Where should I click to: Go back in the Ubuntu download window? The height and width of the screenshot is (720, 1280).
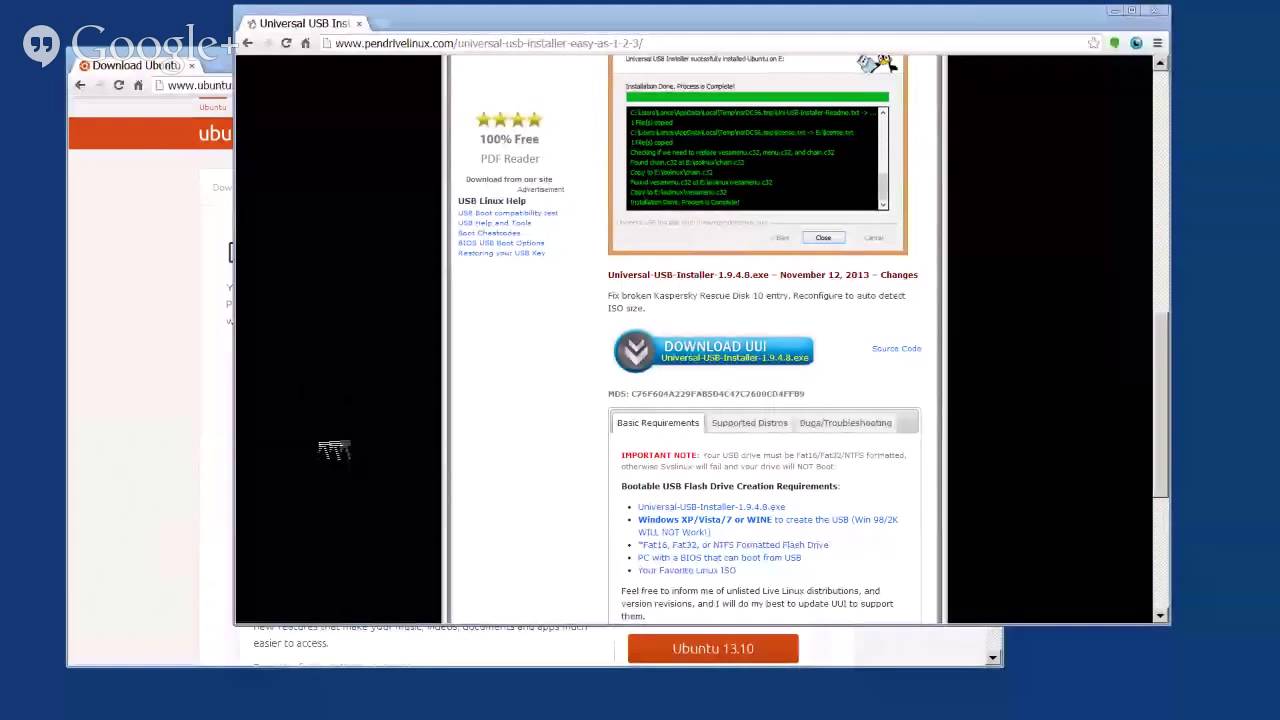click(x=80, y=85)
